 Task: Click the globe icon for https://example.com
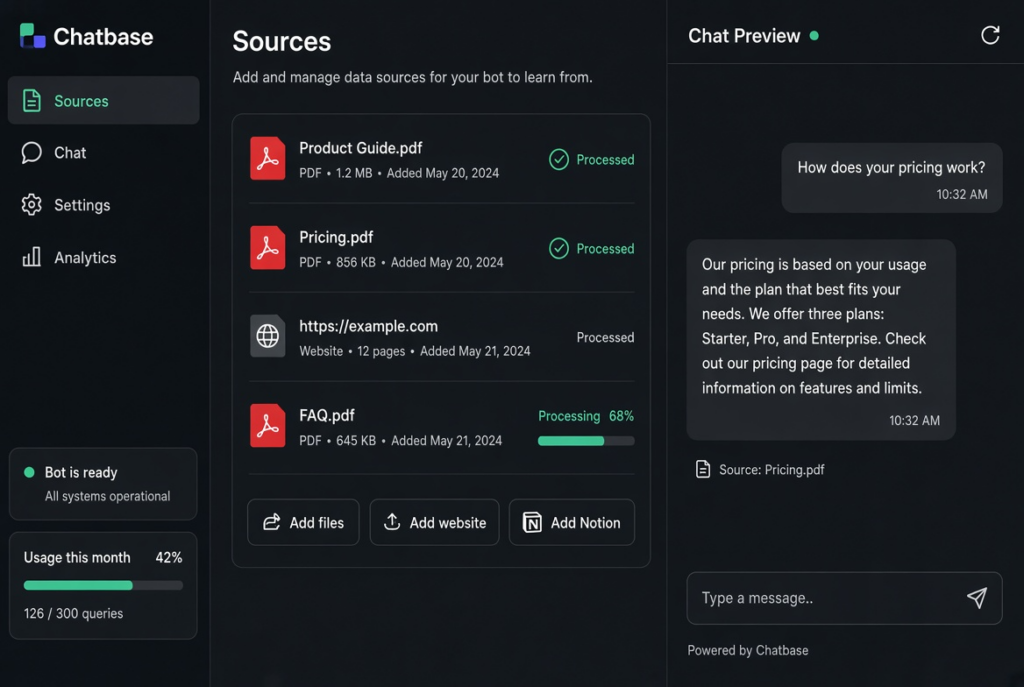267,336
